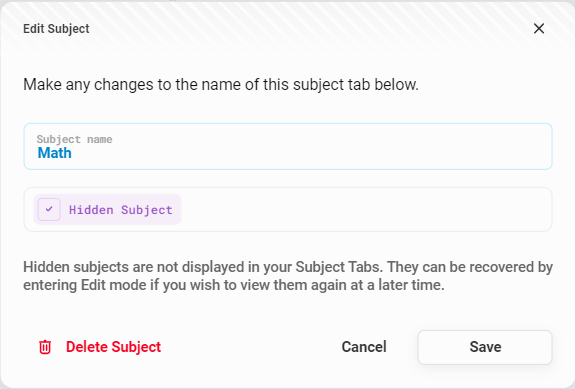The image size is (575, 389).
Task: Place cursor on the Math text
Action: point(55,153)
